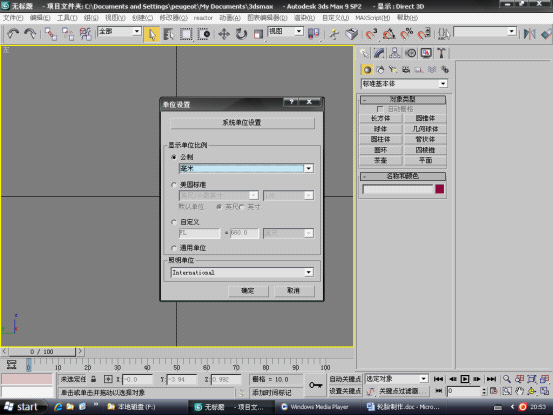Open the Modify command panel tab
The width and height of the screenshot is (553, 415).
click(379, 53)
